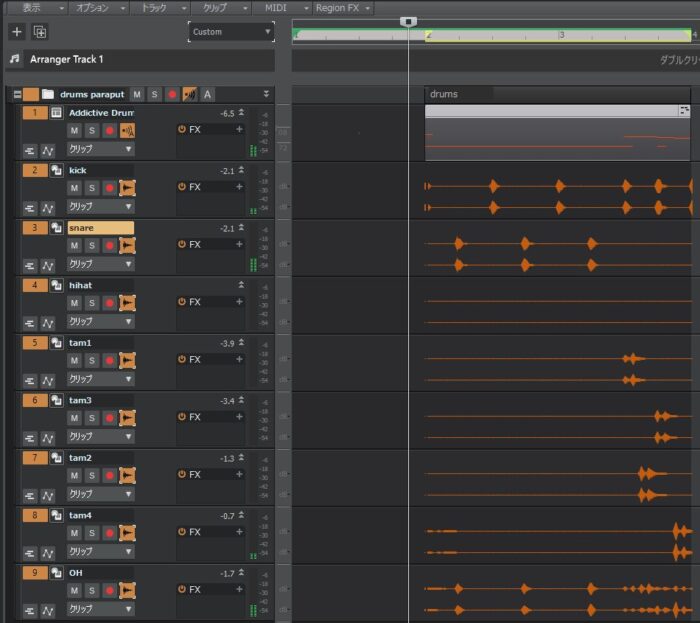This screenshot has width=700, height=623.
Task: Open take lanes on tam1 track
Action: pos(30,381)
